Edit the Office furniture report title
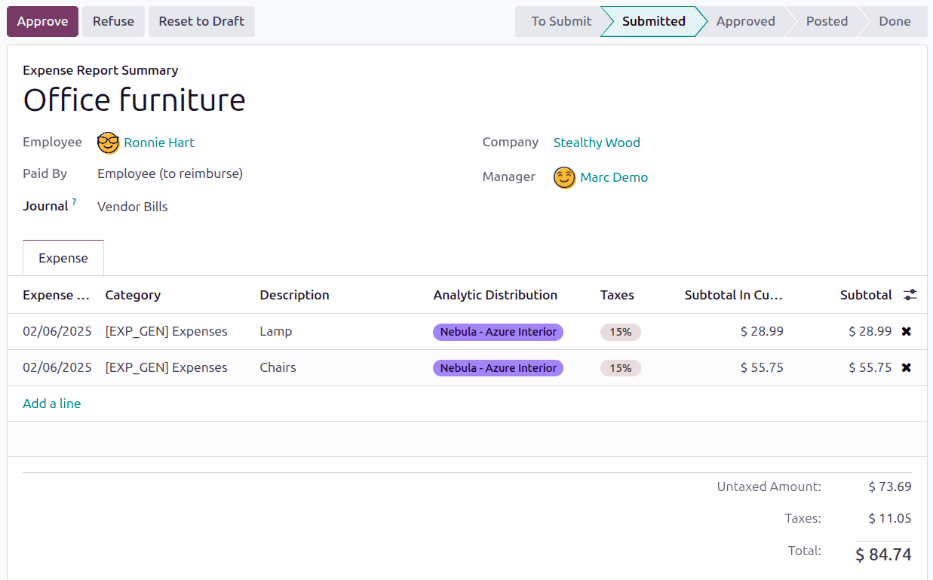 tap(135, 100)
